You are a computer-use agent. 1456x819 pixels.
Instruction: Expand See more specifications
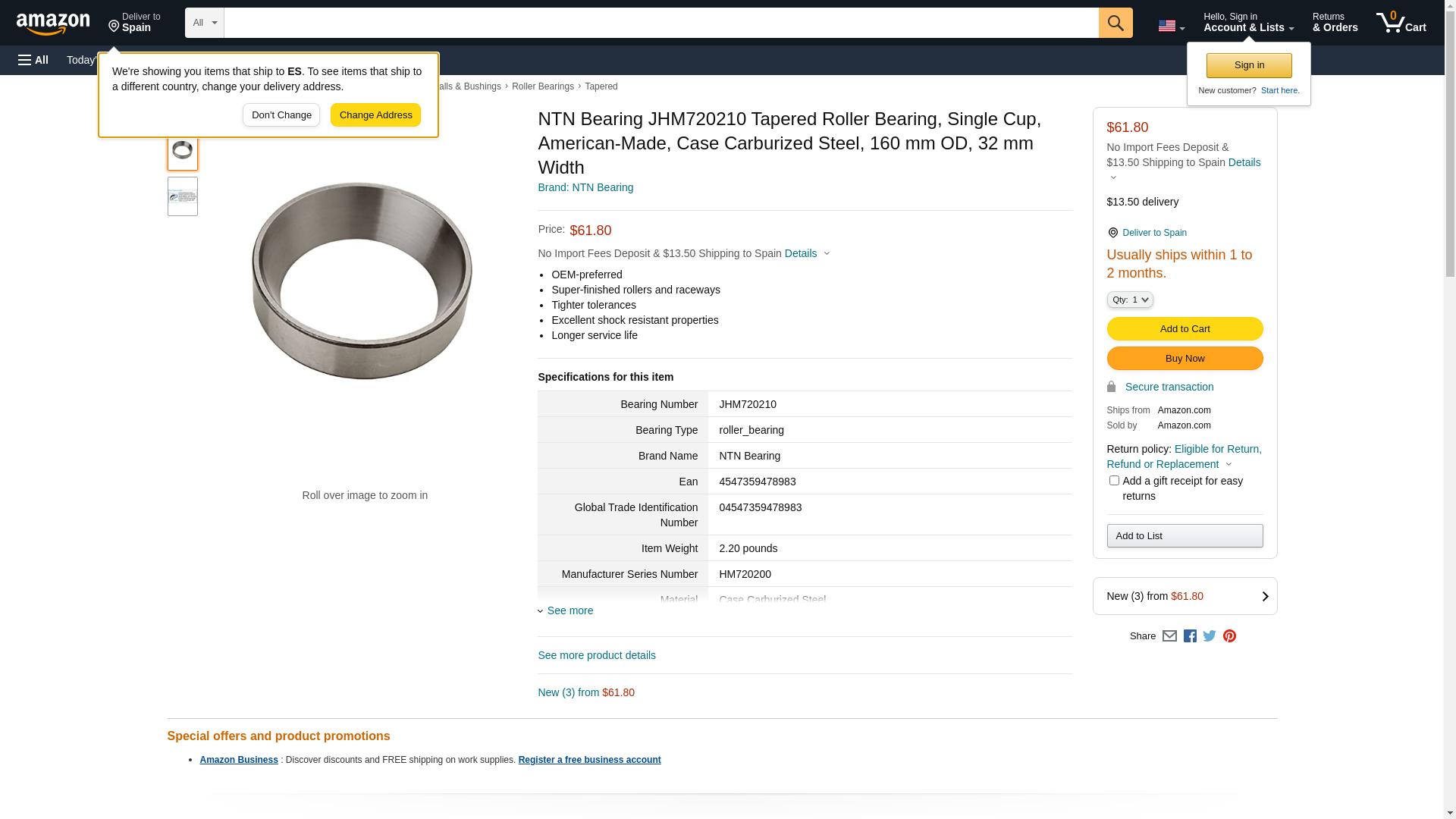point(570,610)
